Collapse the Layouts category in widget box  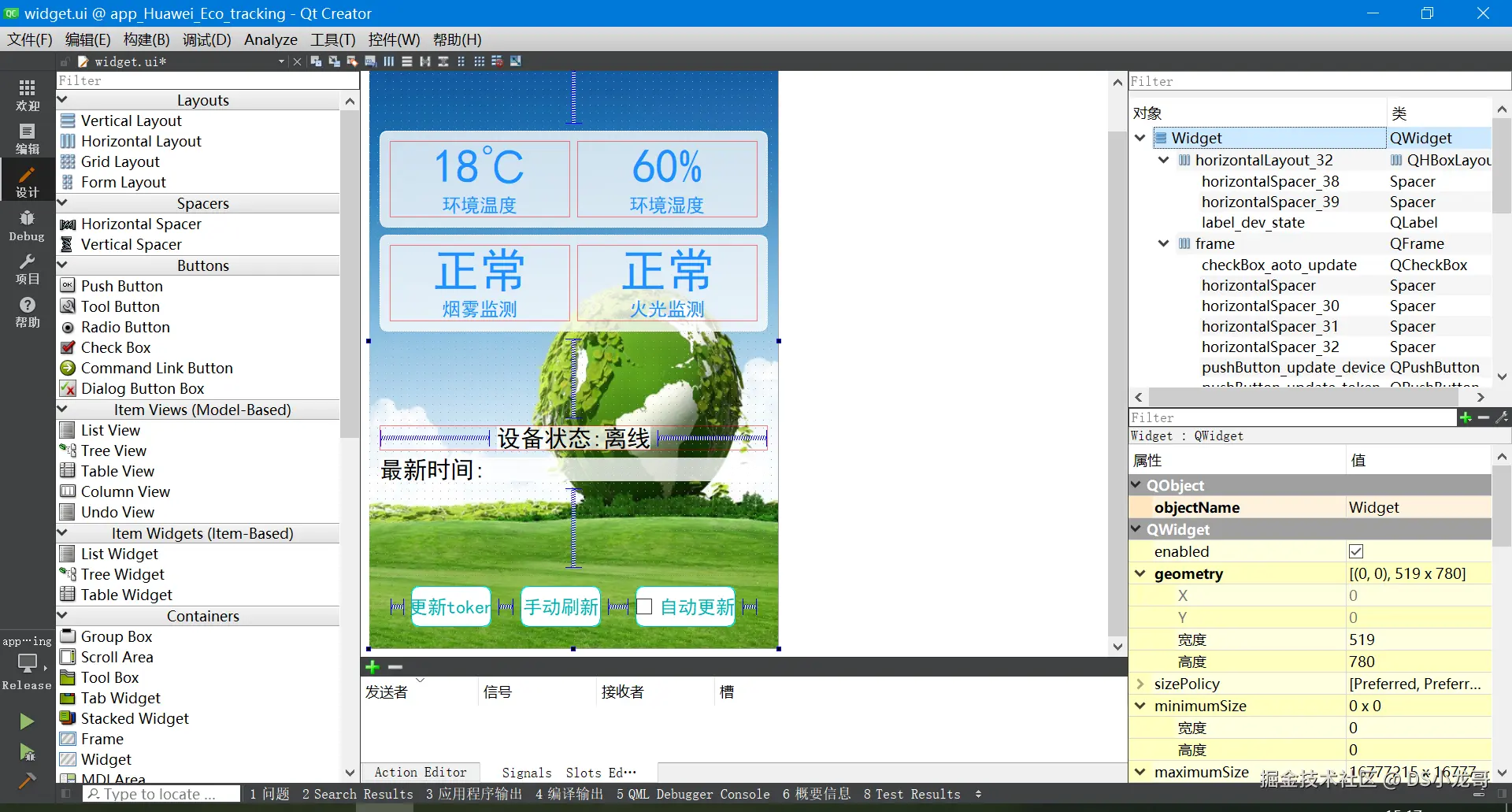(x=63, y=100)
